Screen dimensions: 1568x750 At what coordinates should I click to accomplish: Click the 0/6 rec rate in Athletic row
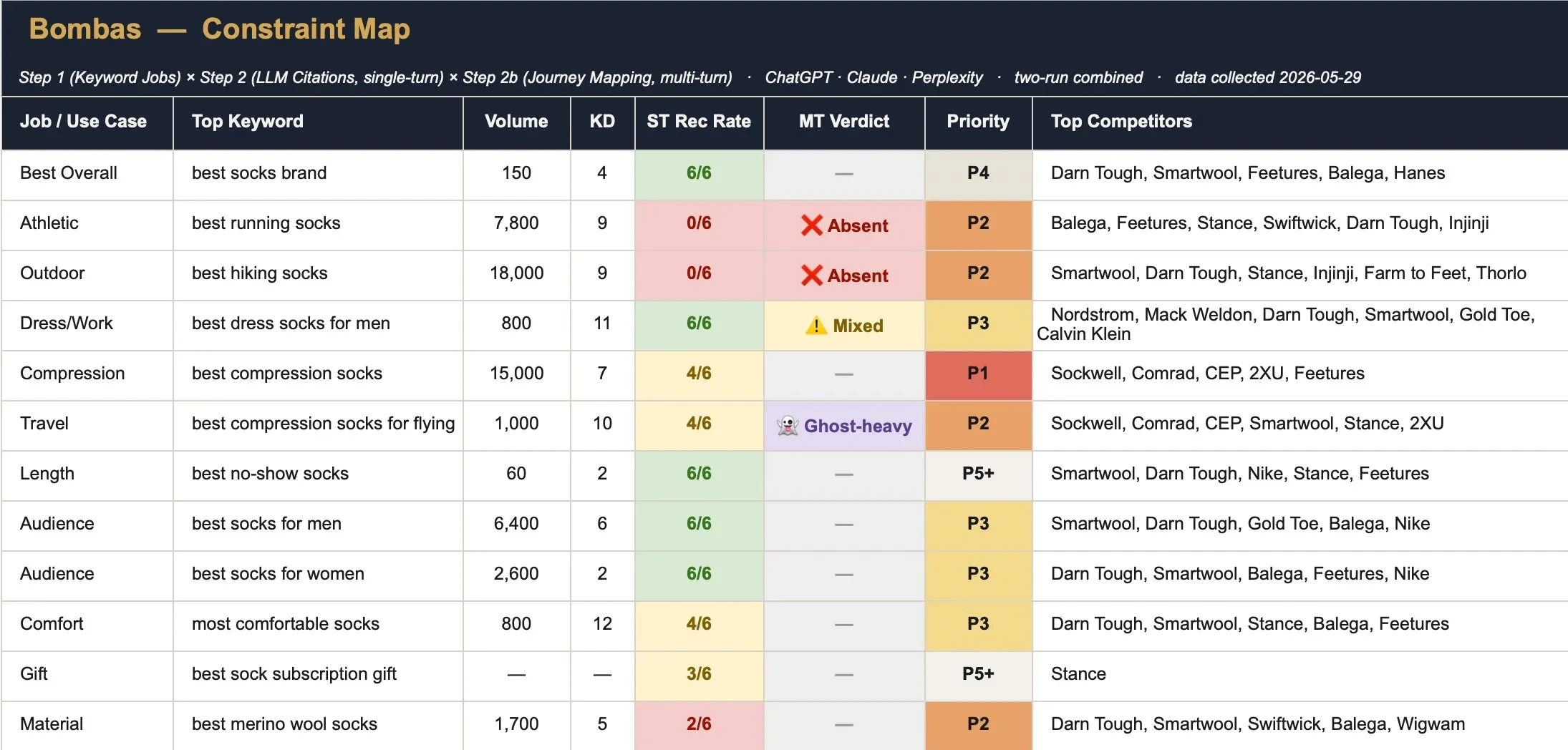click(699, 223)
